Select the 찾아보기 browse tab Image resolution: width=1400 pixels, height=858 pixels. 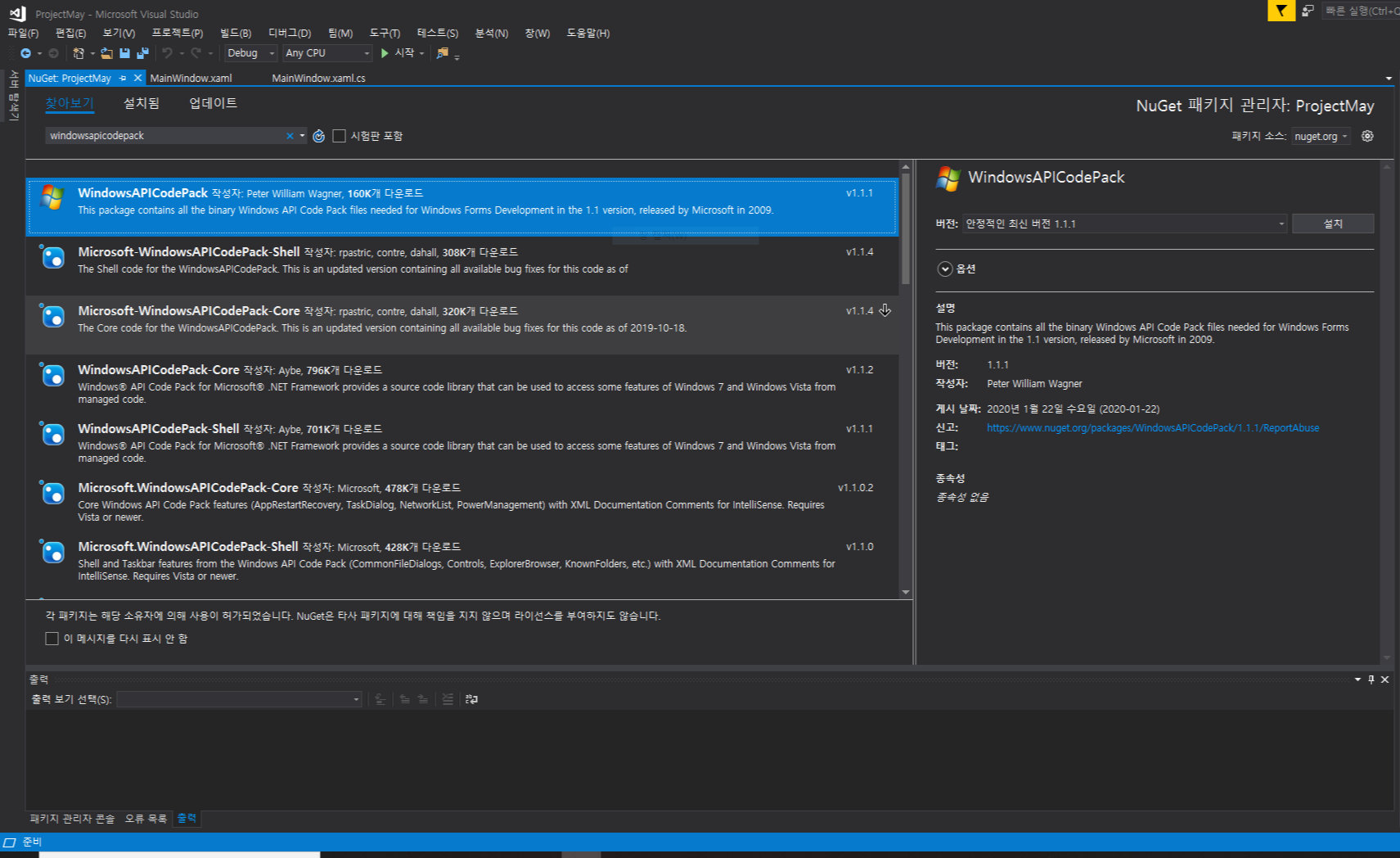tap(70, 103)
